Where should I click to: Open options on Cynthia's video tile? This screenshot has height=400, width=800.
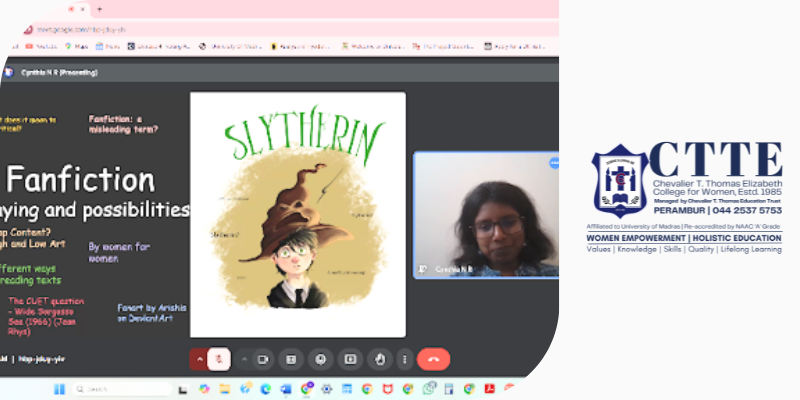pyautogui.click(x=554, y=163)
